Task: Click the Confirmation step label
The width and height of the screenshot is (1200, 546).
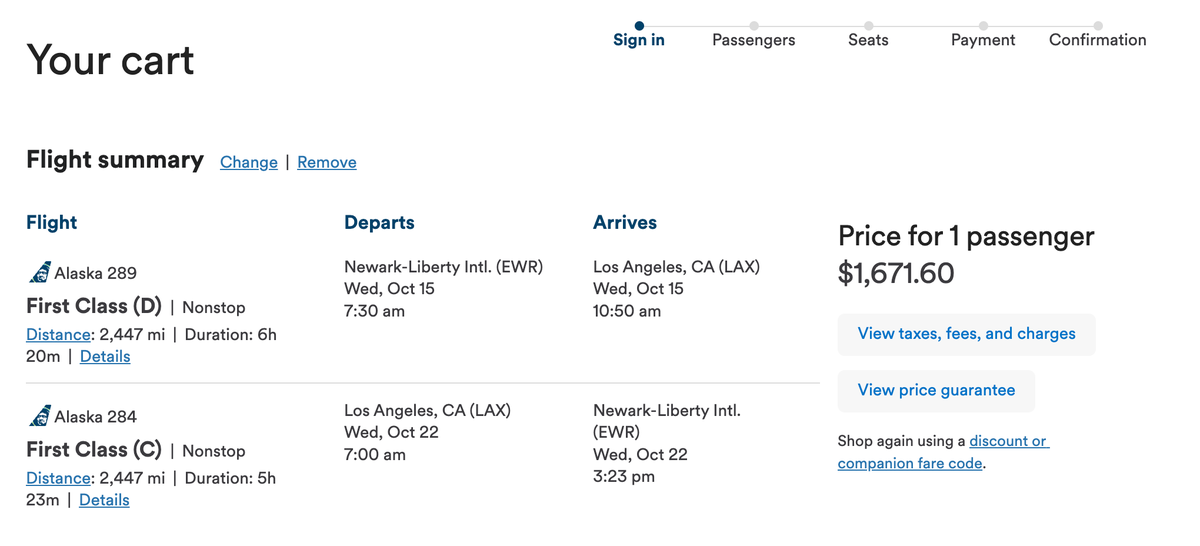Action: click(x=1098, y=40)
